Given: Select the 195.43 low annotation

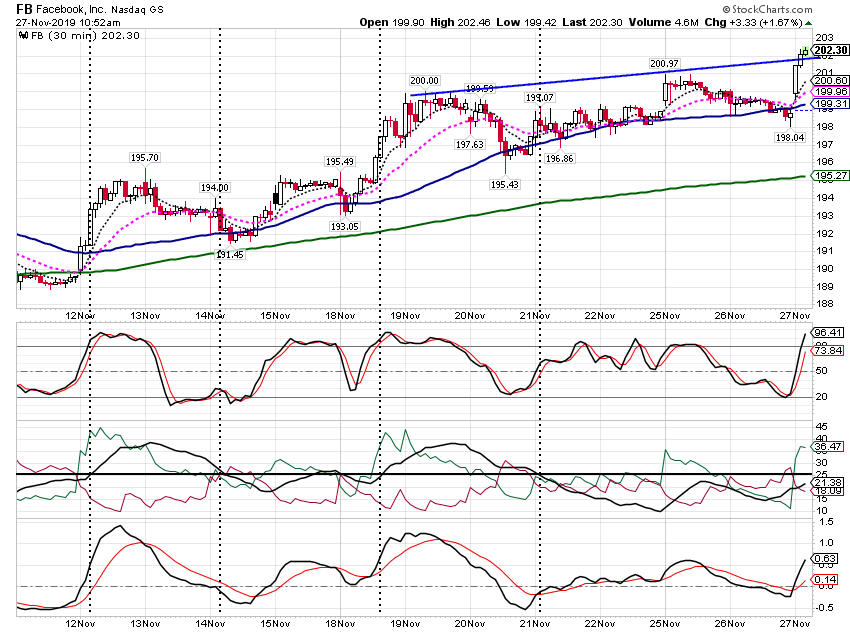Looking at the screenshot, I should tap(505, 185).
